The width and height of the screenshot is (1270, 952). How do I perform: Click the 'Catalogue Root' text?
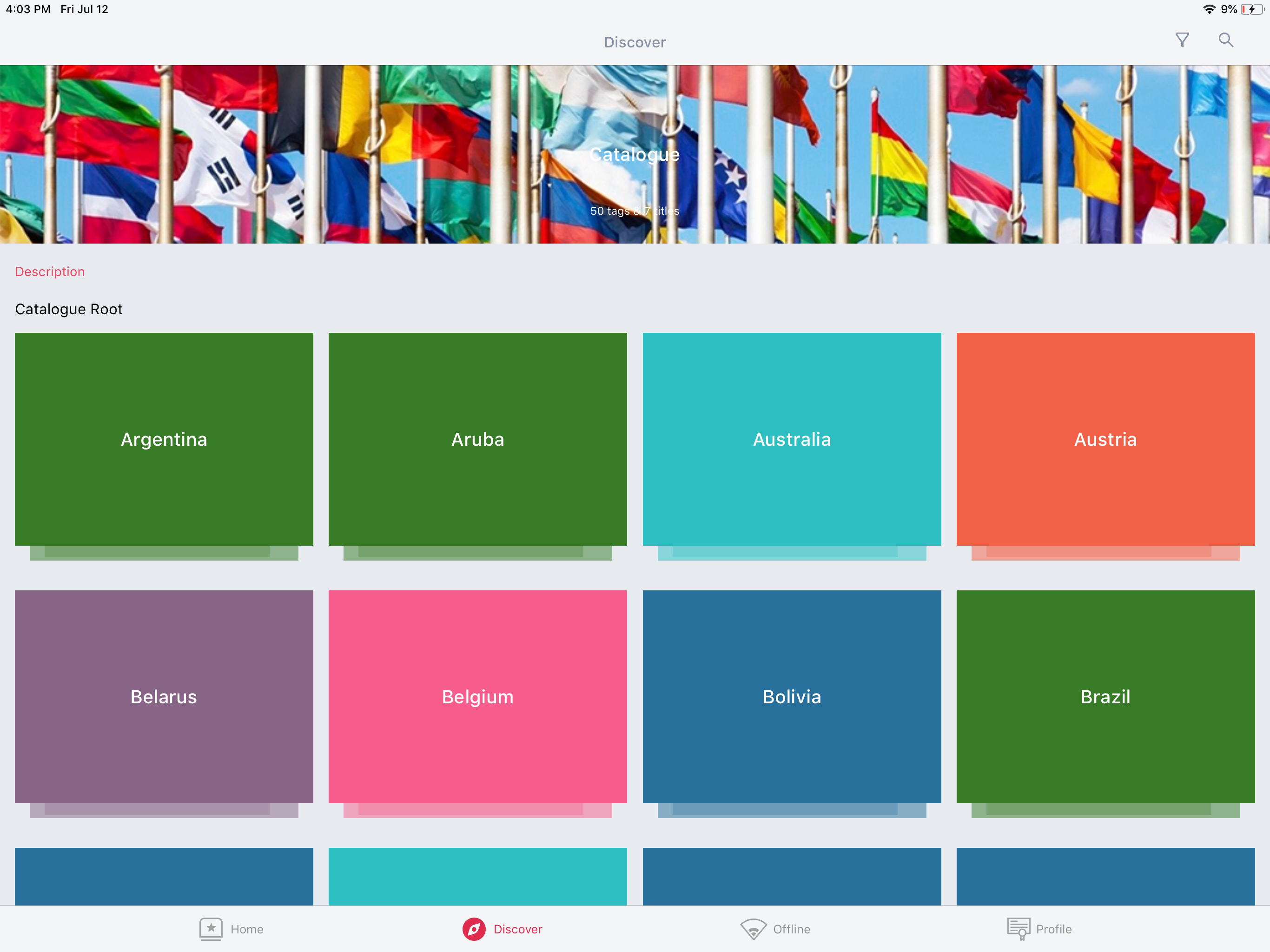click(x=69, y=309)
